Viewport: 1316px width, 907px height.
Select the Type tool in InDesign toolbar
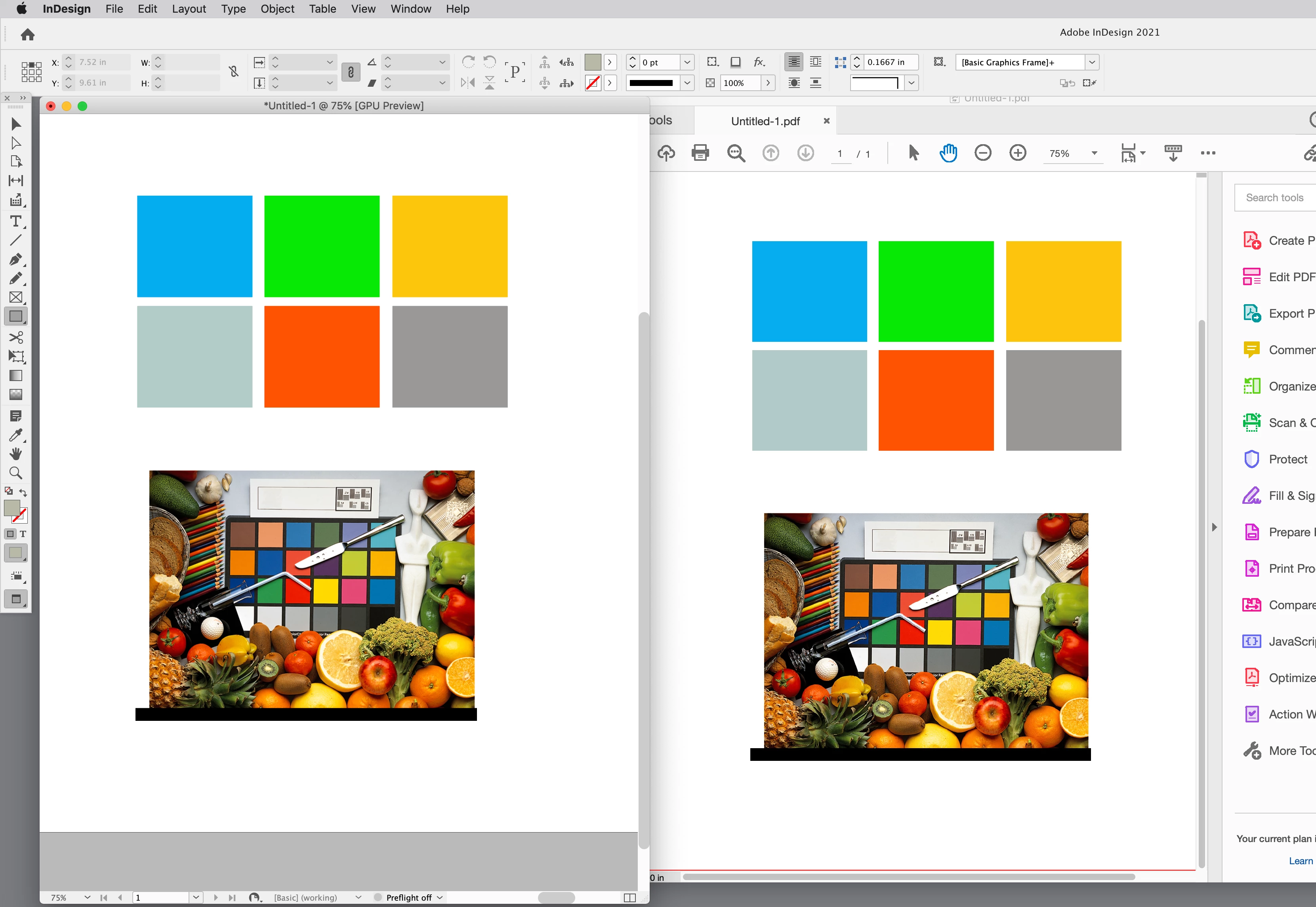15,222
